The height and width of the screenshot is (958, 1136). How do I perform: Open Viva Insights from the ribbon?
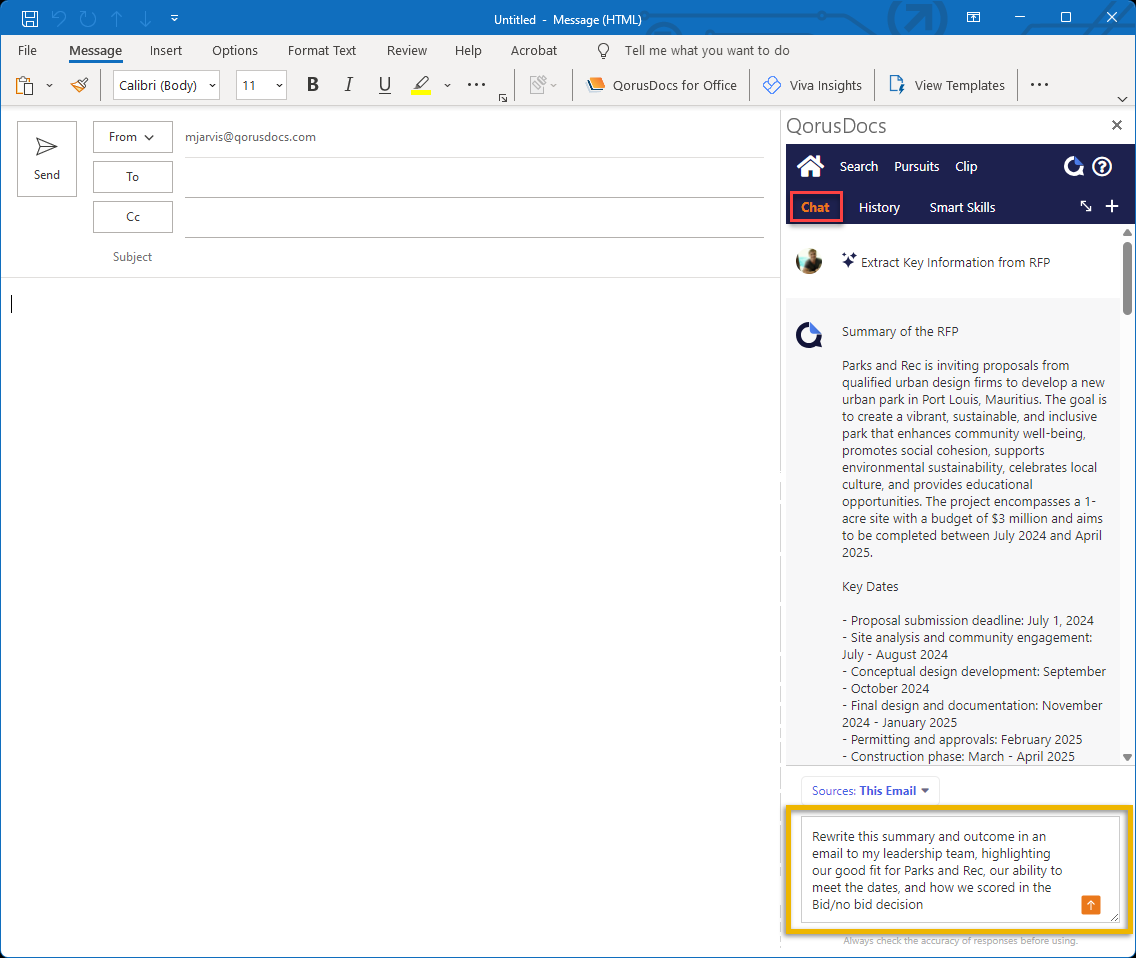[812, 85]
